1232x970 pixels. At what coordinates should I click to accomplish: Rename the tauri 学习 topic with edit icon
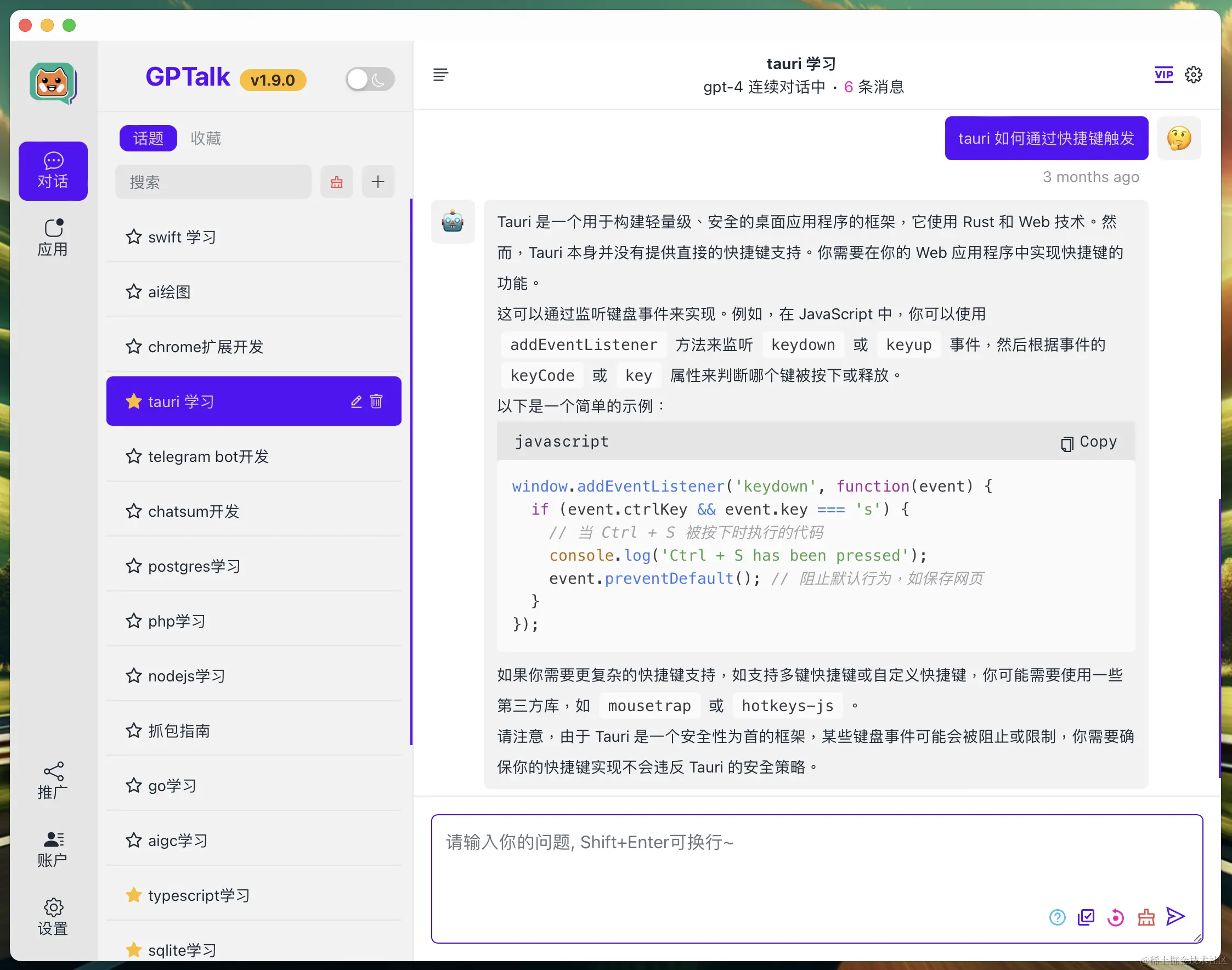pyautogui.click(x=356, y=402)
